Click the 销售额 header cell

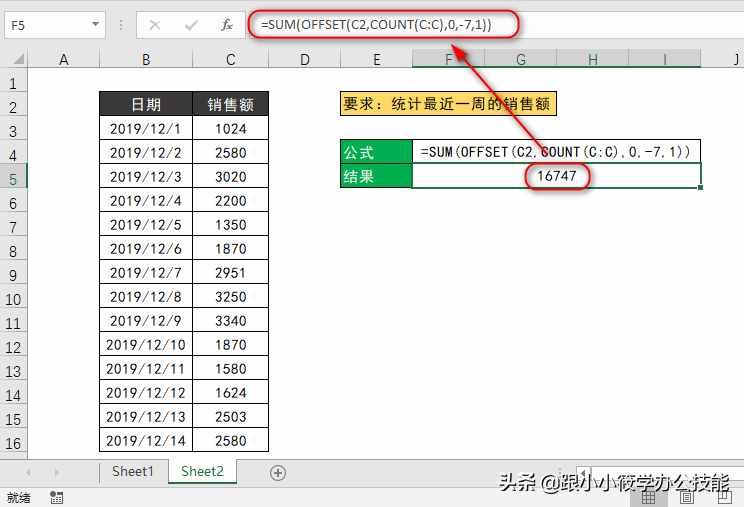tap(231, 104)
